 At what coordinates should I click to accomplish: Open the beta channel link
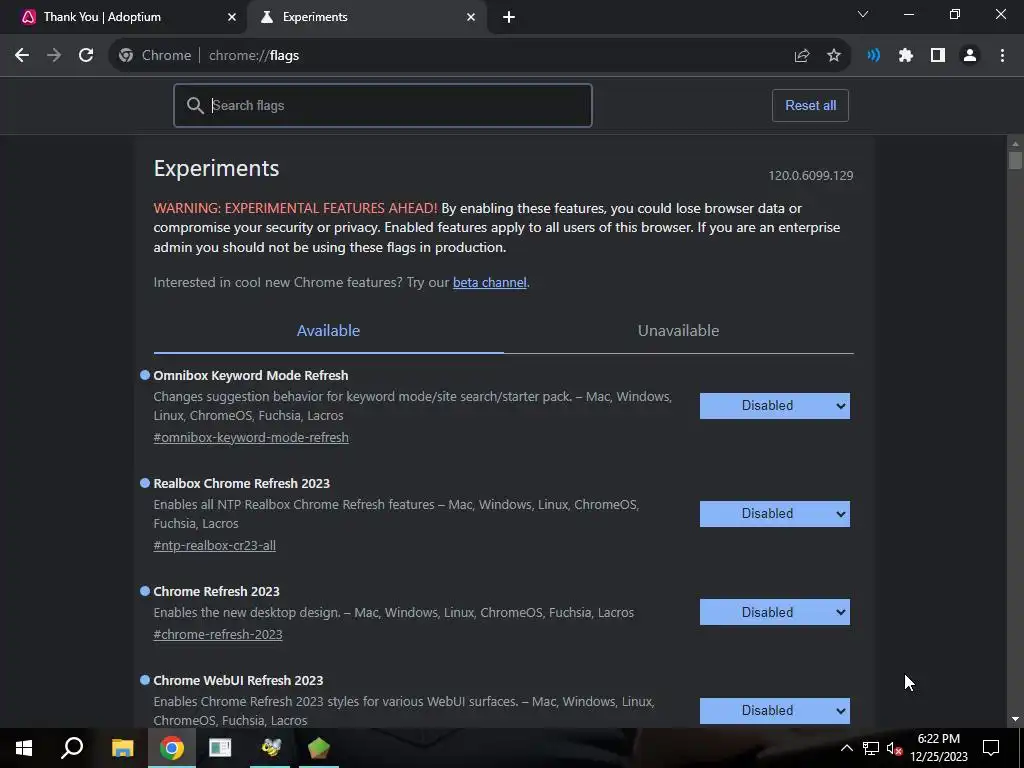(x=490, y=282)
